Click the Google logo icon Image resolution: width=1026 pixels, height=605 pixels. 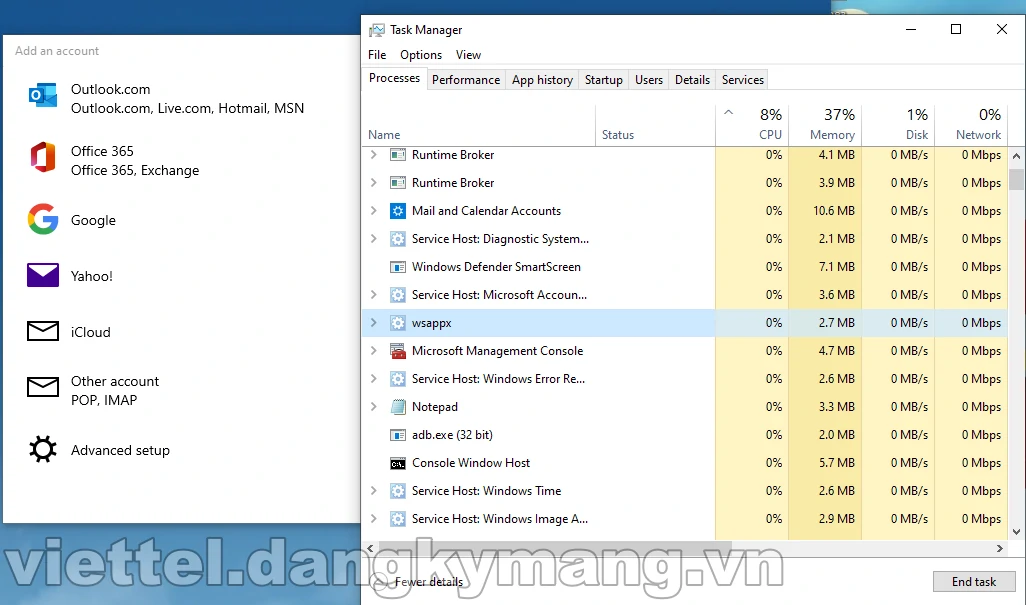pyautogui.click(x=43, y=219)
